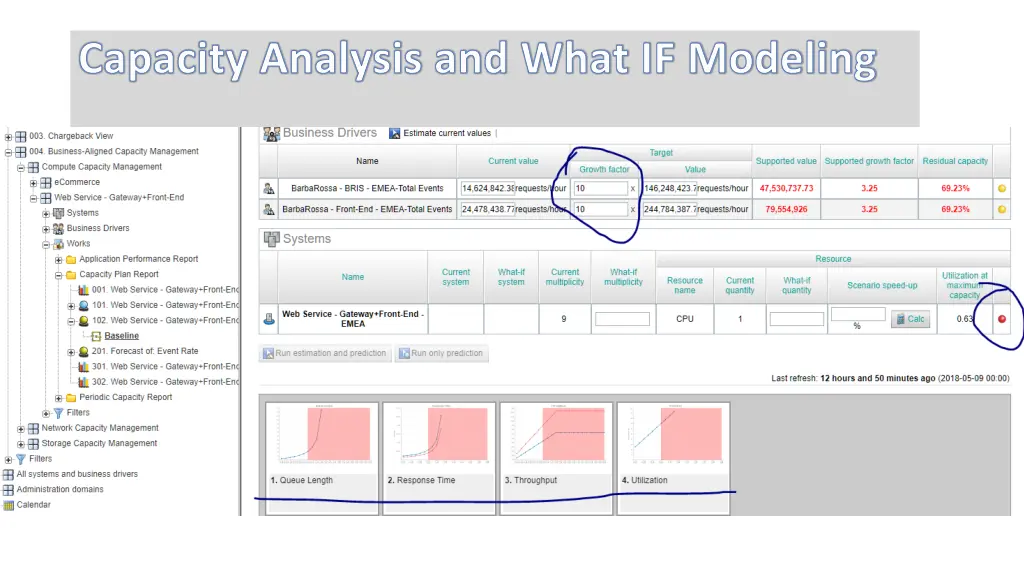This screenshot has width=1024, height=576.
Task: Click the Business Drivers node icon in tree
Action: point(58,229)
